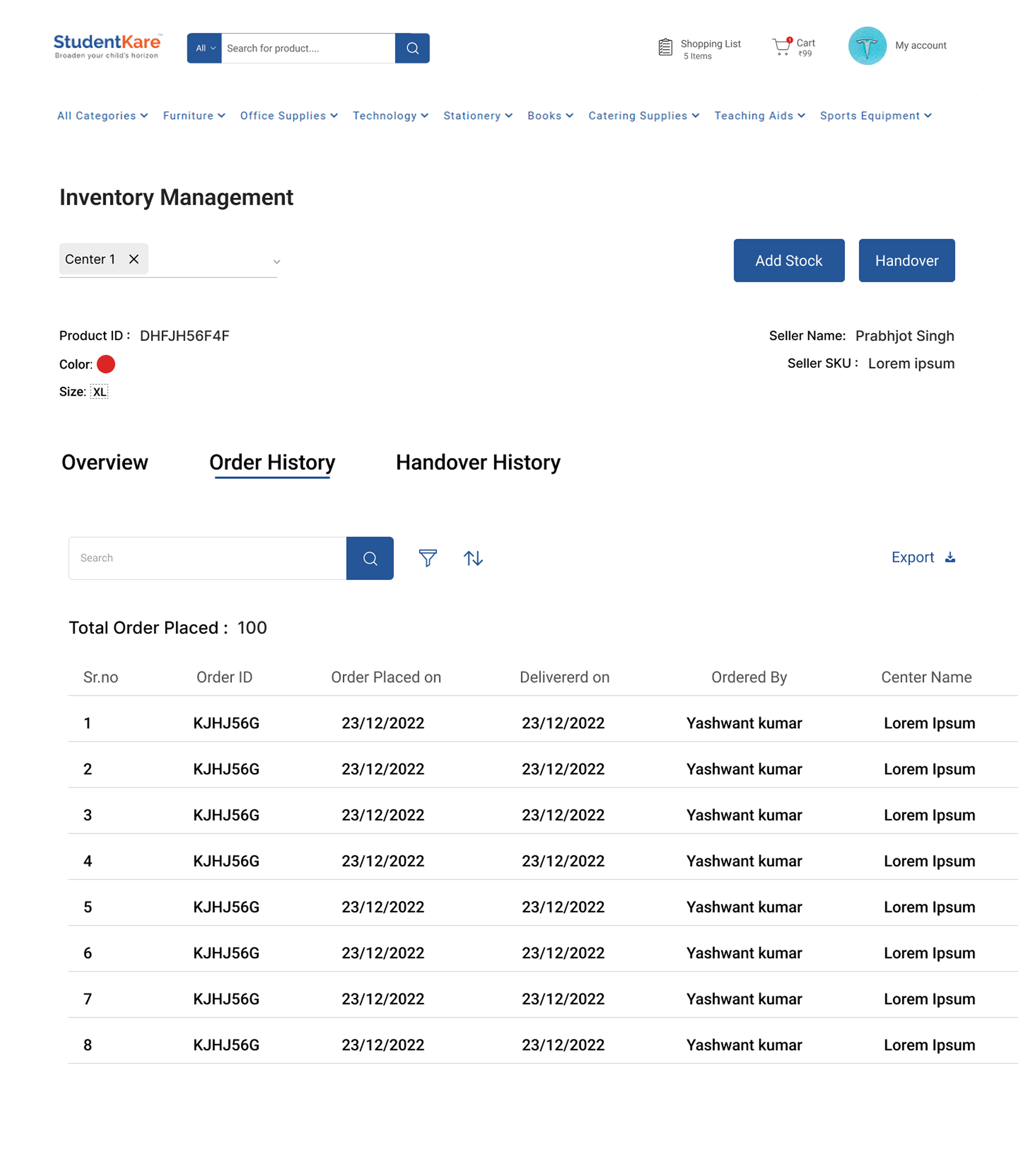
Task: Click the product search magnifier button
Action: point(412,48)
